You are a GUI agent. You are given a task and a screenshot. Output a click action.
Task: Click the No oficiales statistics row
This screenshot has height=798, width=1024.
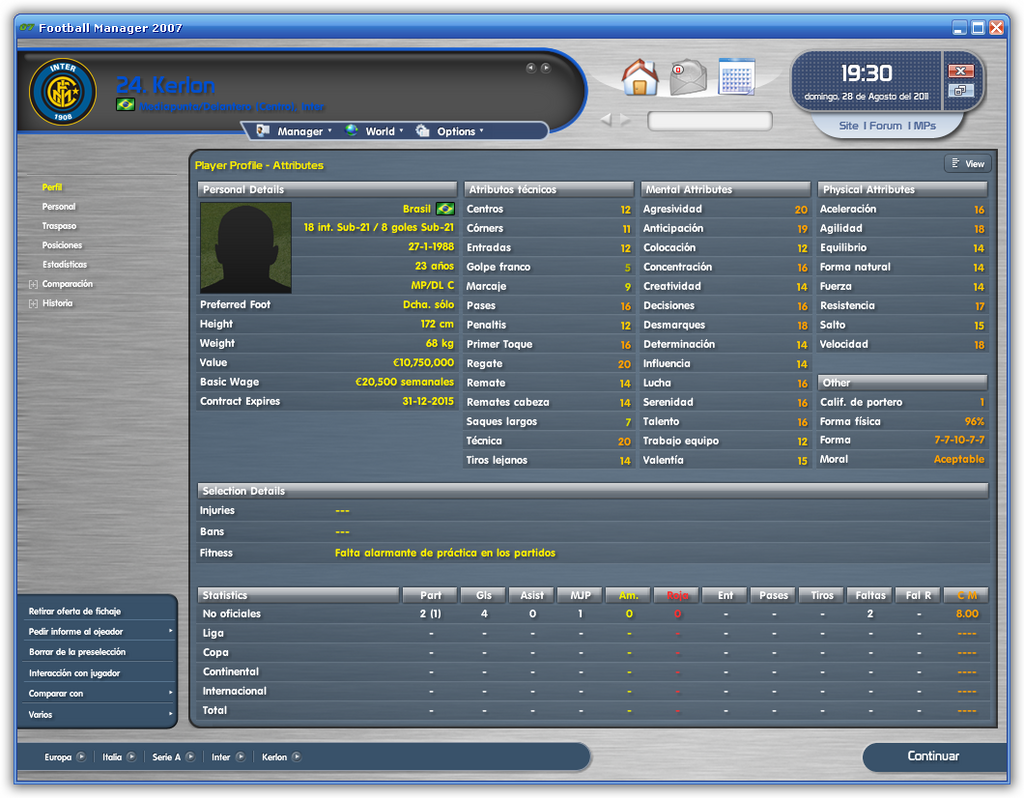click(x=593, y=614)
